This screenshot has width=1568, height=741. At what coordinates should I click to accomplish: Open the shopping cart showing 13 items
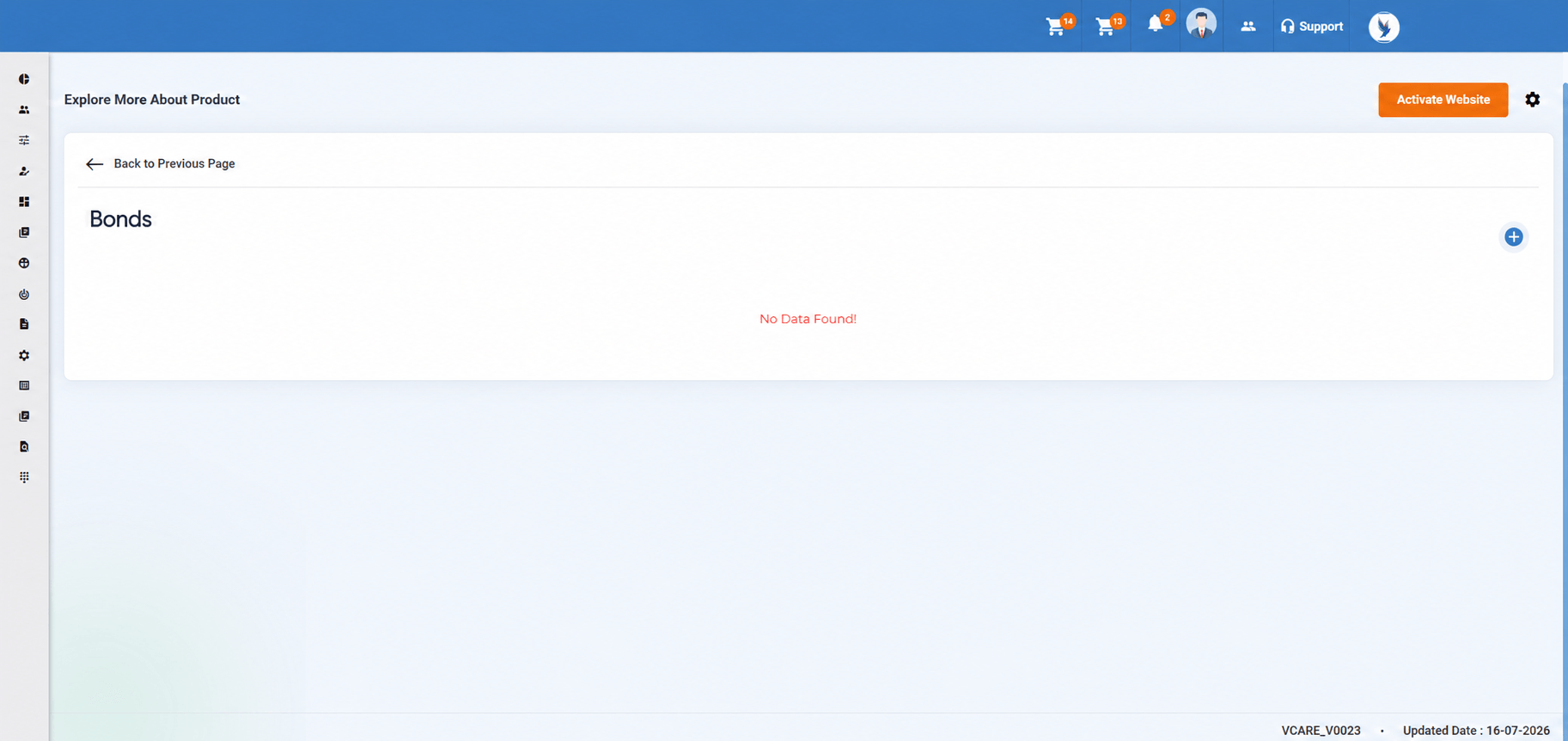point(1106,26)
